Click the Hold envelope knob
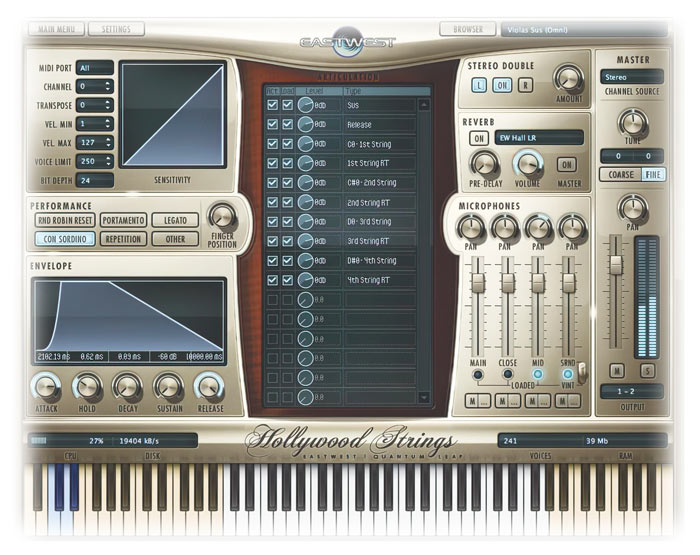Screen dimensions: 700x555 87,387
